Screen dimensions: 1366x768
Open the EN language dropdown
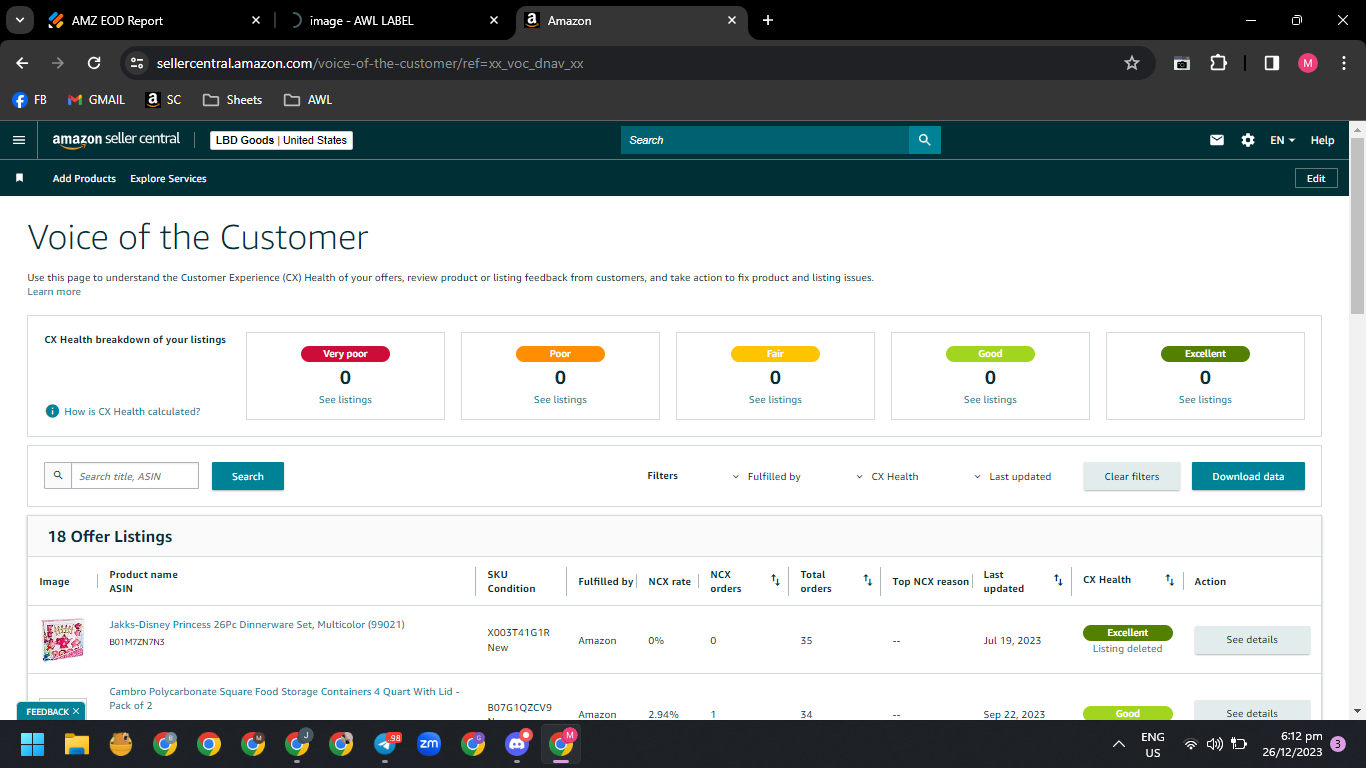[x=1282, y=140]
